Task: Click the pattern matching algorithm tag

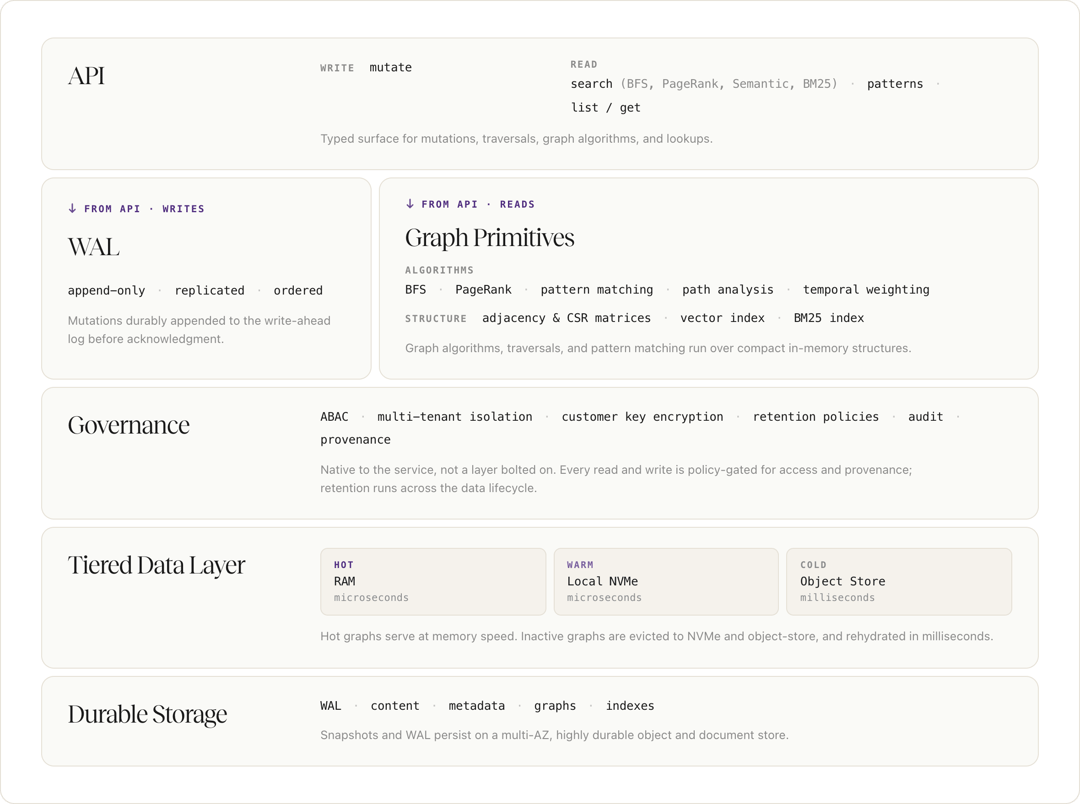Action: point(596,290)
